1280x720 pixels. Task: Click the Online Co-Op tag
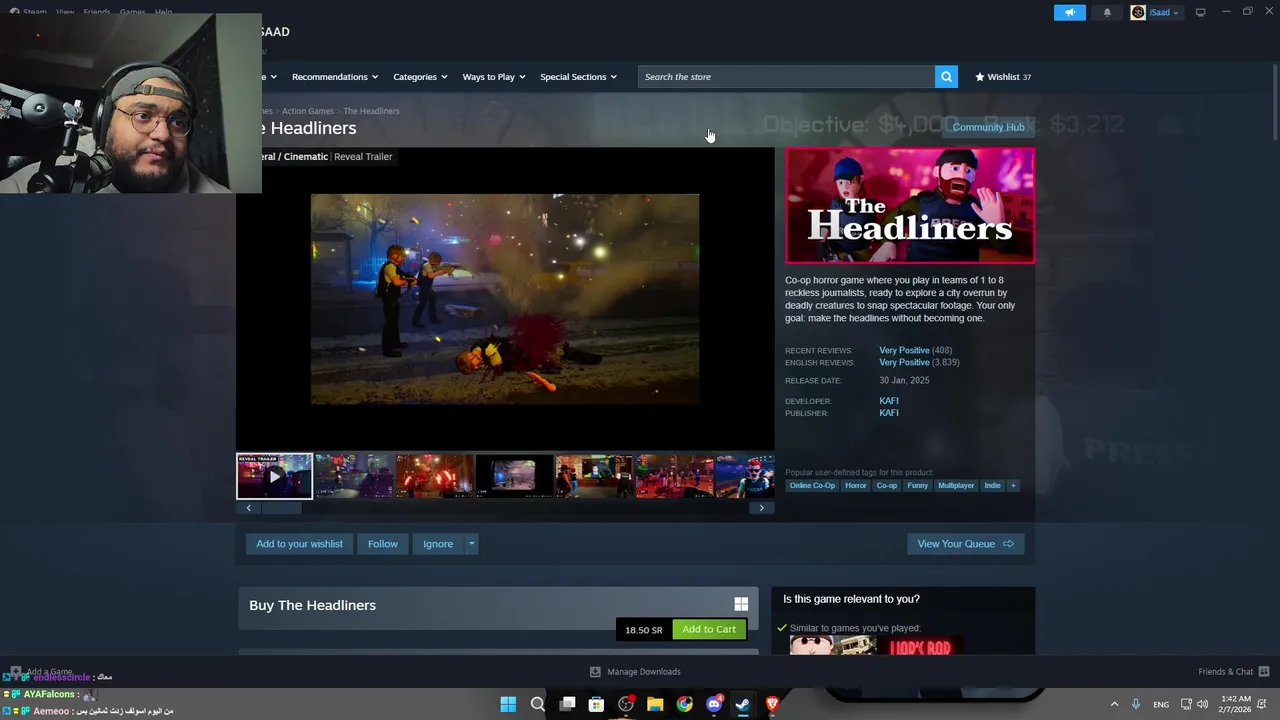coord(812,486)
